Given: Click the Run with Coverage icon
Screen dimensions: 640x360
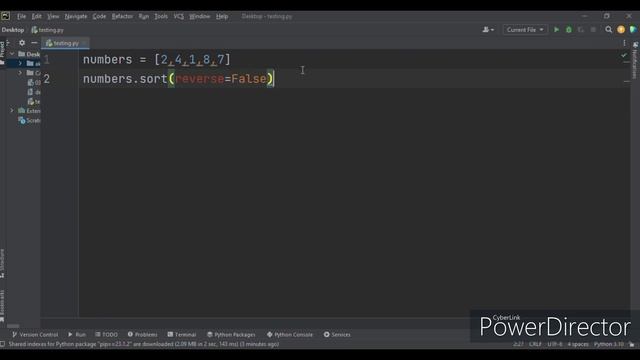Looking at the screenshot, I should pos(581,30).
